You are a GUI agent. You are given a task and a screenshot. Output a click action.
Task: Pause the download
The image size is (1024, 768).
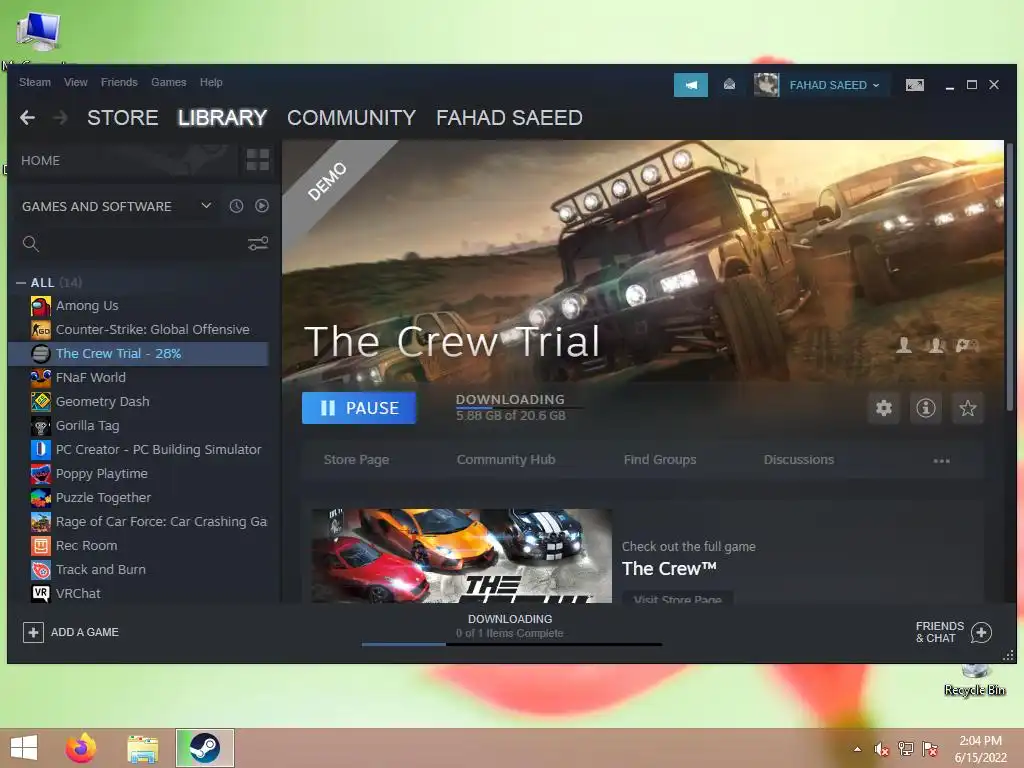coord(359,408)
